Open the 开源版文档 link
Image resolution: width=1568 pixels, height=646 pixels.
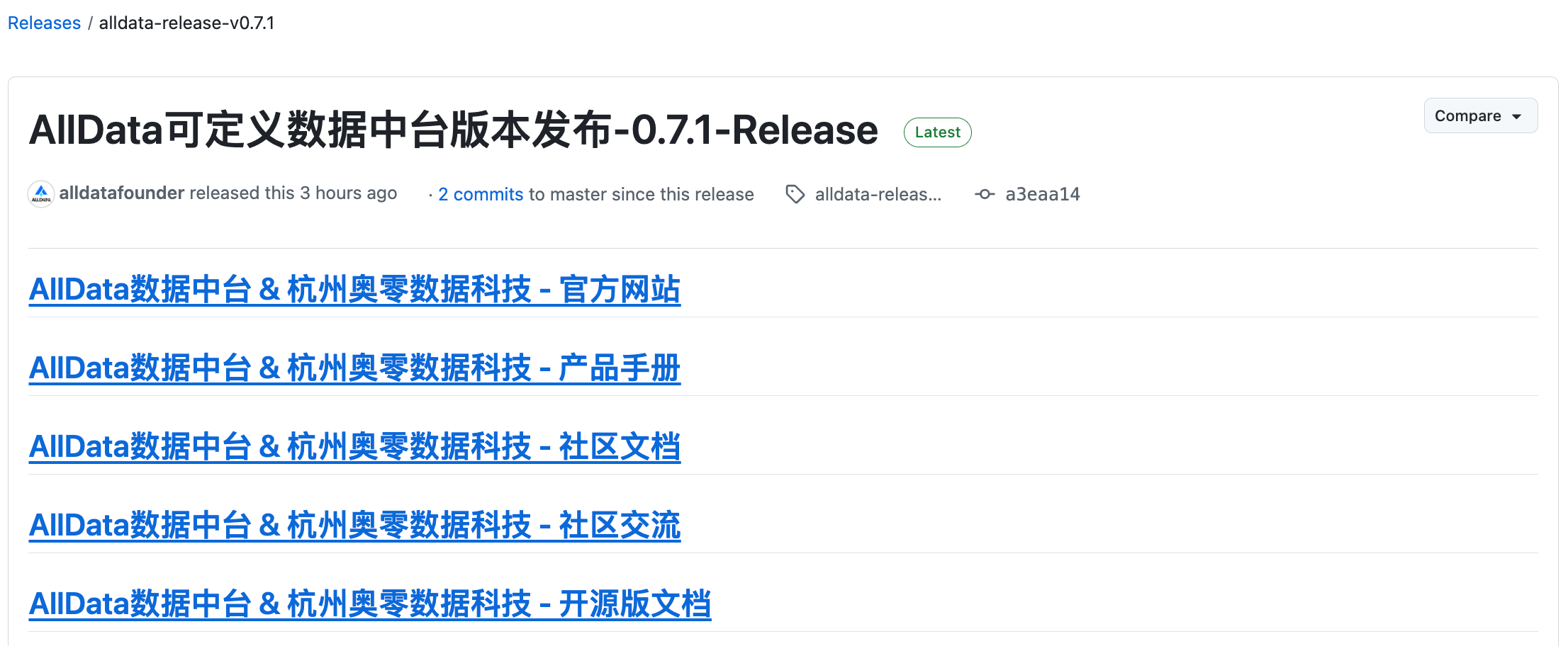pos(370,603)
